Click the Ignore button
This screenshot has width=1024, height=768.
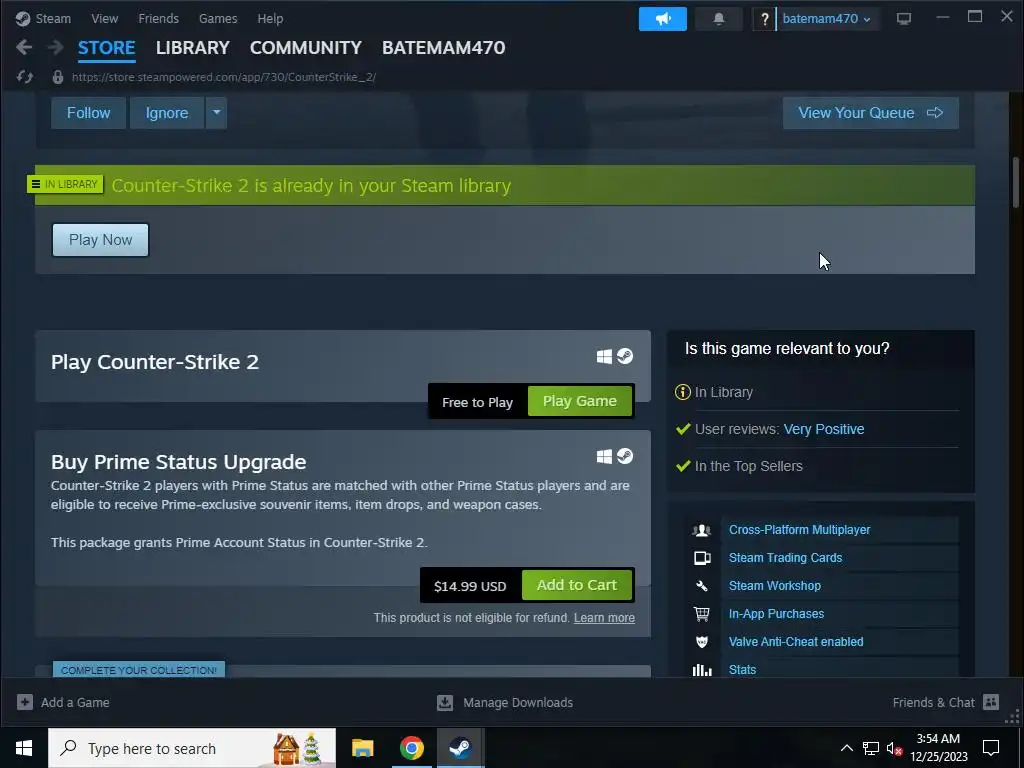click(167, 113)
